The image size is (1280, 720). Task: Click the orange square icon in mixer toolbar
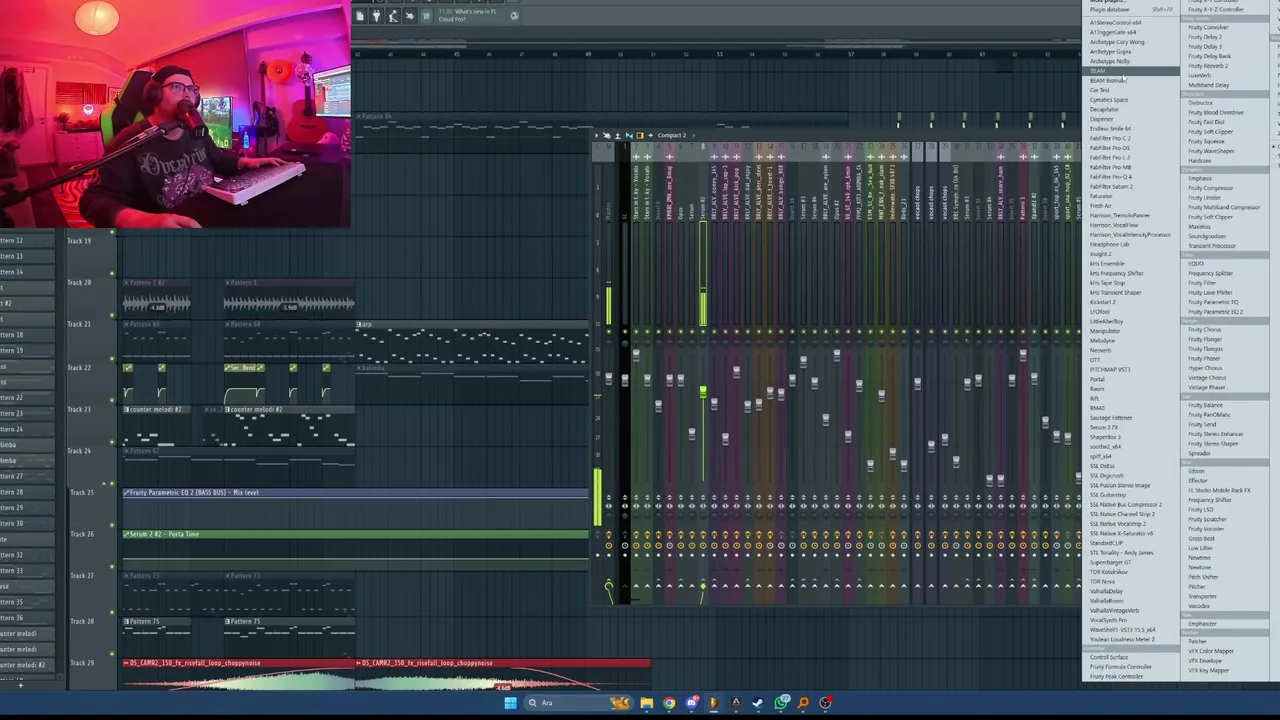tap(640, 135)
